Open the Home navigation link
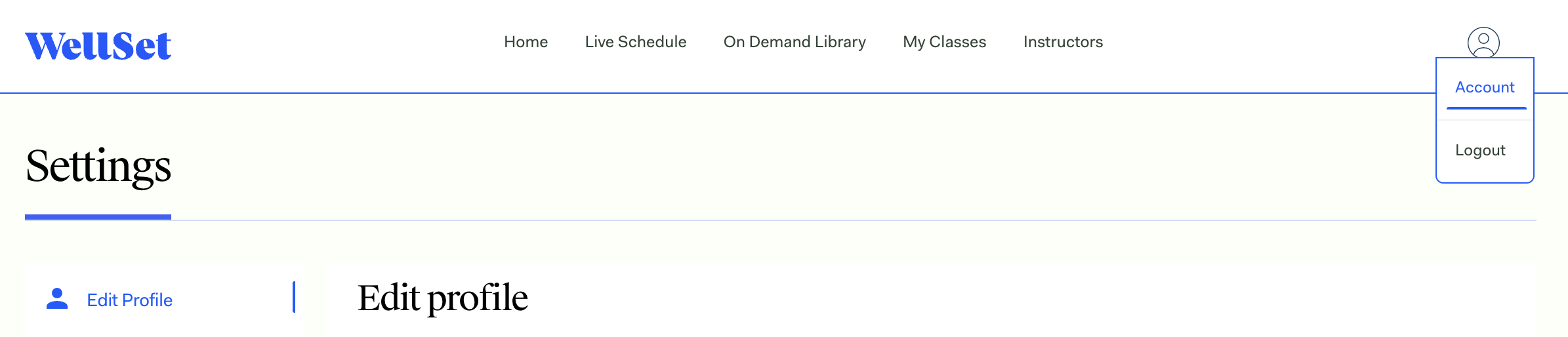 pos(526,42)
